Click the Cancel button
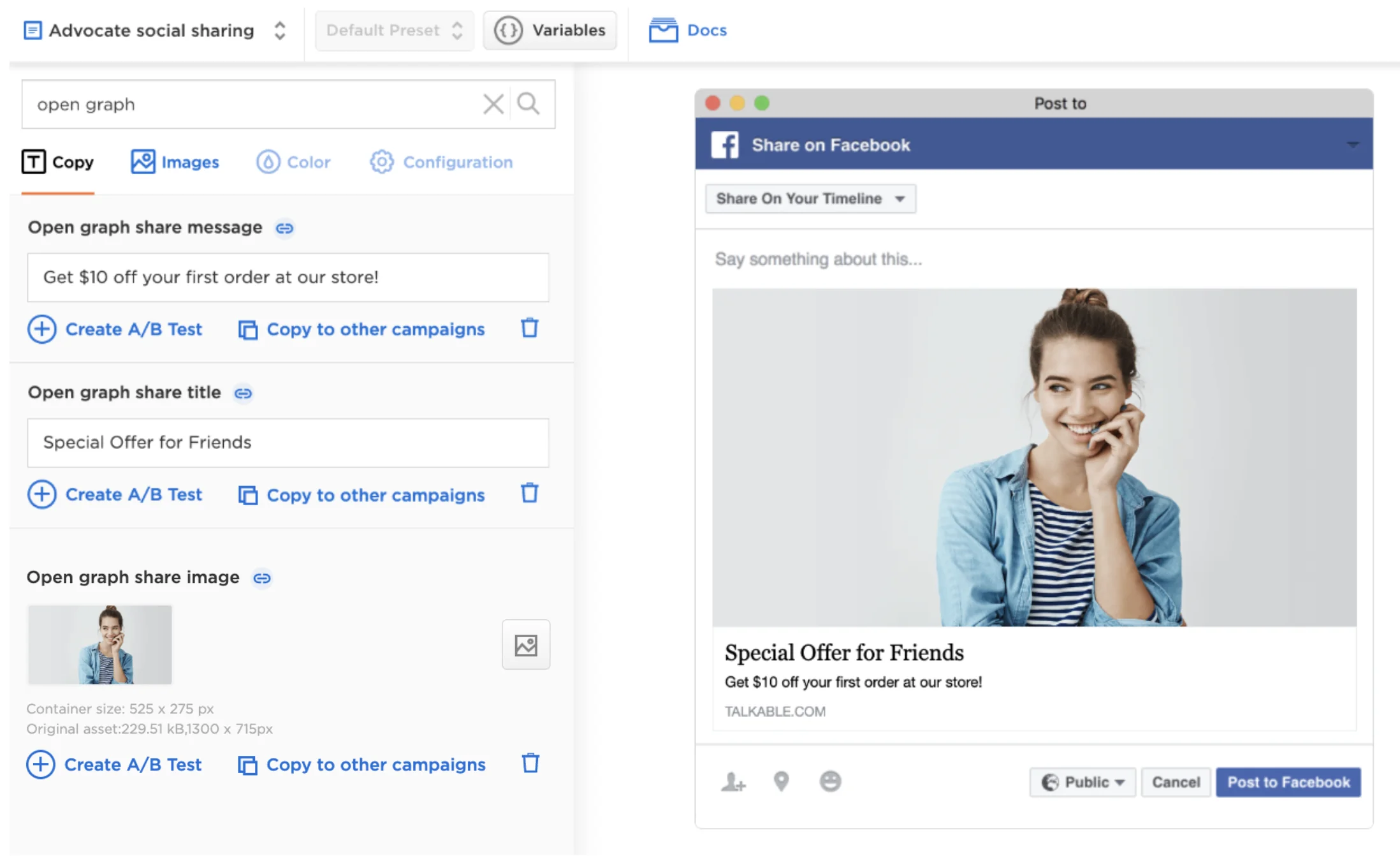Viewport: 1400px width, 856px height. 1176,782
